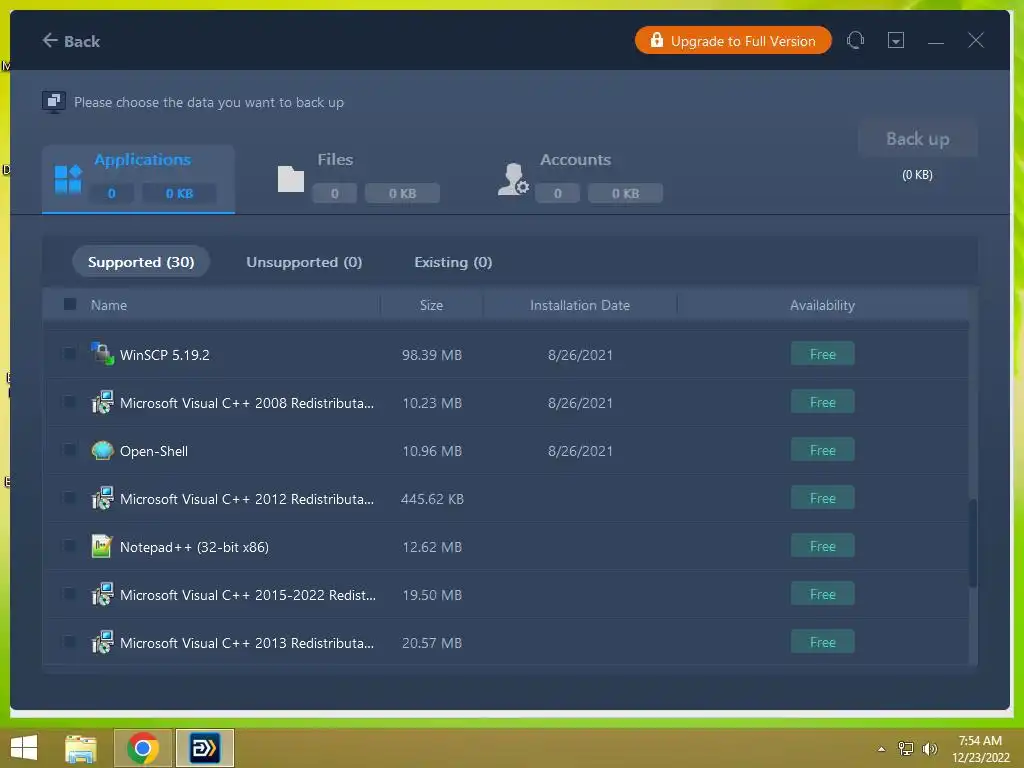Check the Visual C++ 2008 Redistributable checkbox

(69, 402)
